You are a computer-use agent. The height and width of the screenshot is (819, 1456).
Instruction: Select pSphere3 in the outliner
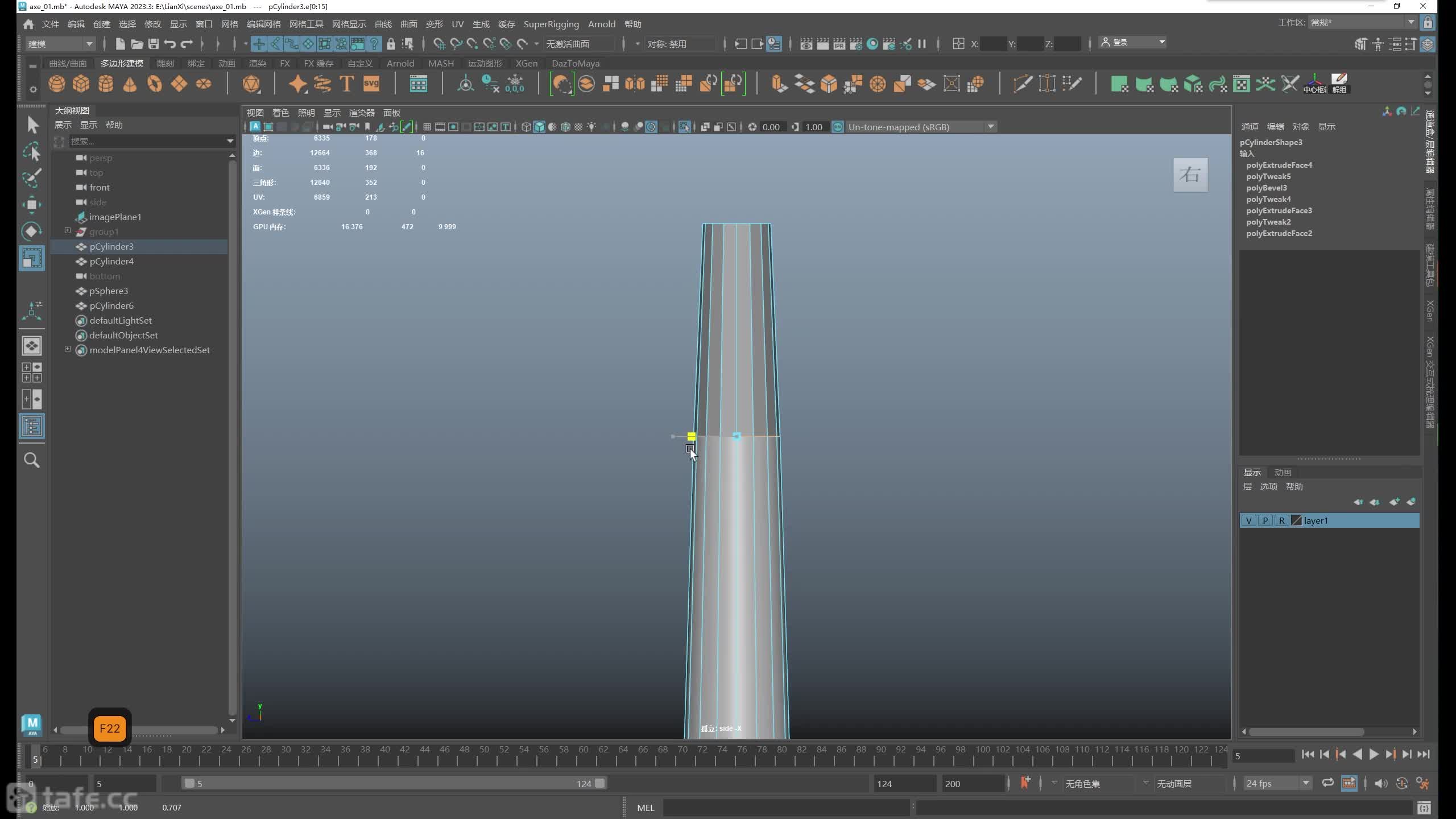109,291
